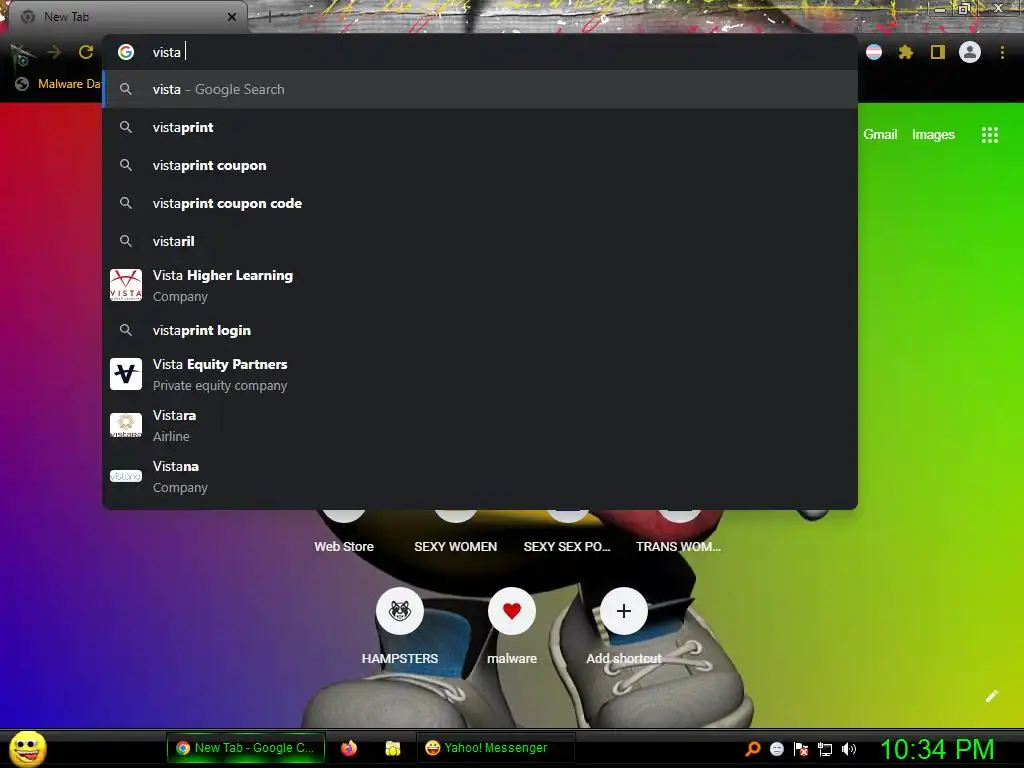
Task: Click the Vistana company logo
Action: pos(126,476)
